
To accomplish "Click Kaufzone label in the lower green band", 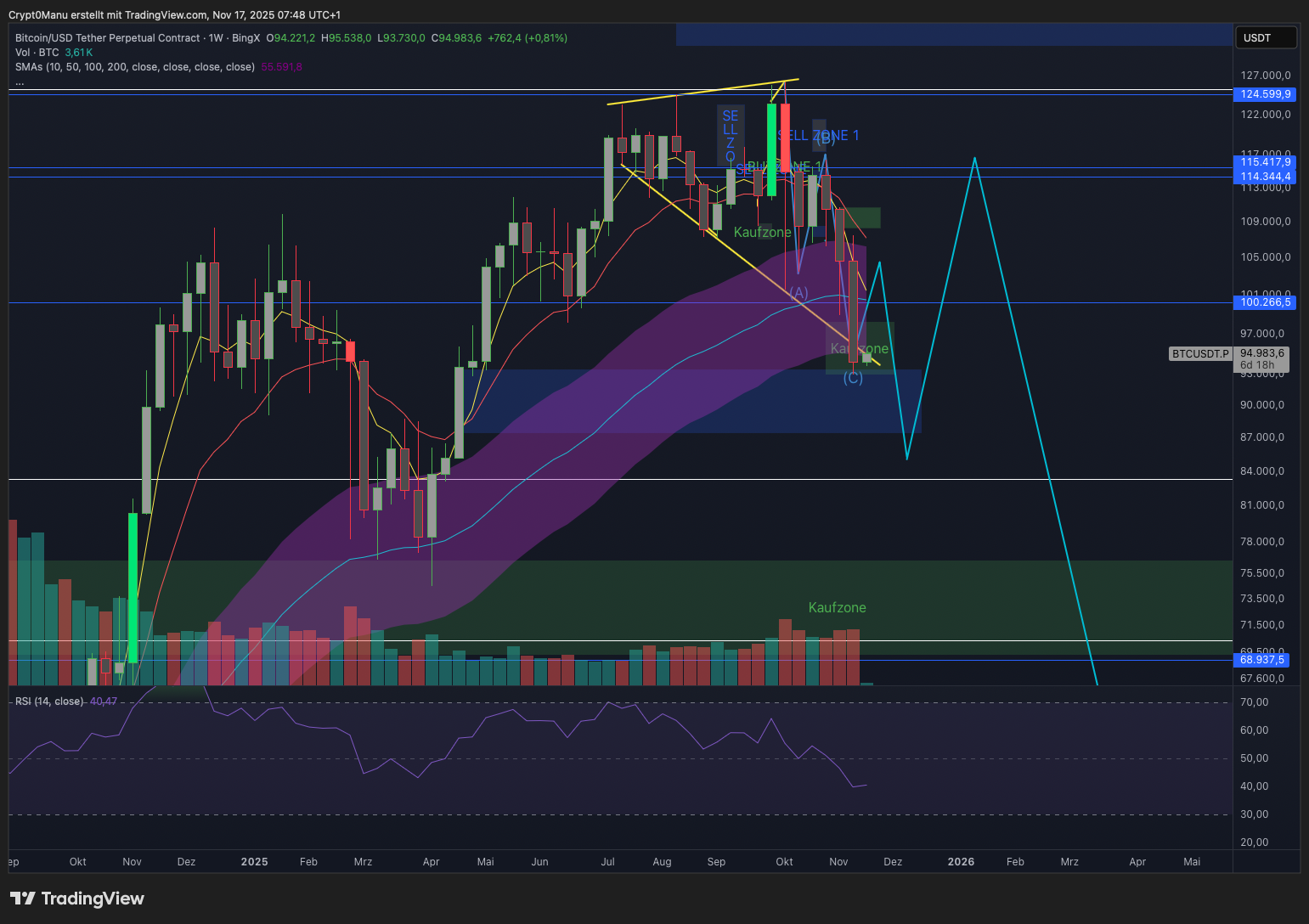I will 837,608.
